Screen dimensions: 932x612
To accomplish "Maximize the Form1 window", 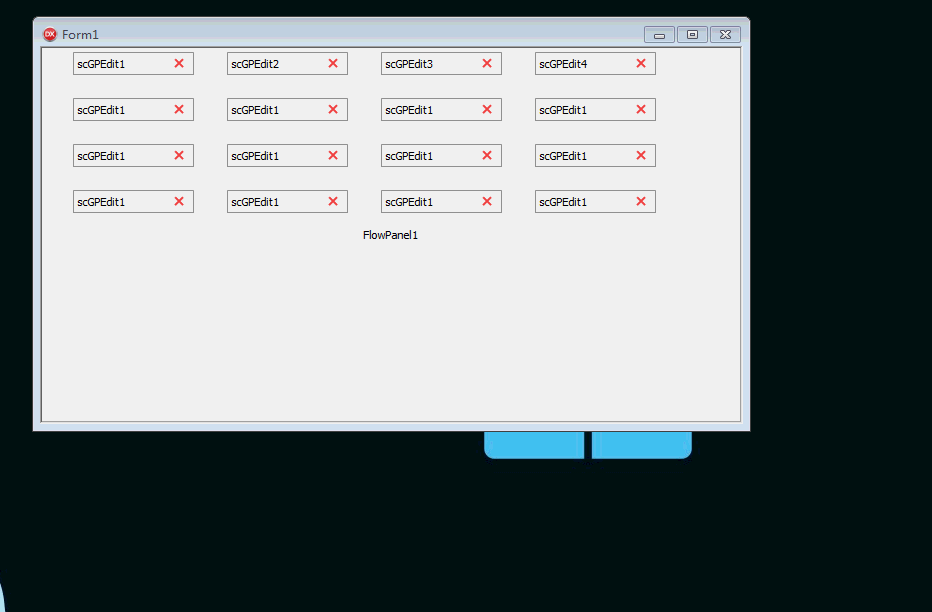I will pos(692,35).
